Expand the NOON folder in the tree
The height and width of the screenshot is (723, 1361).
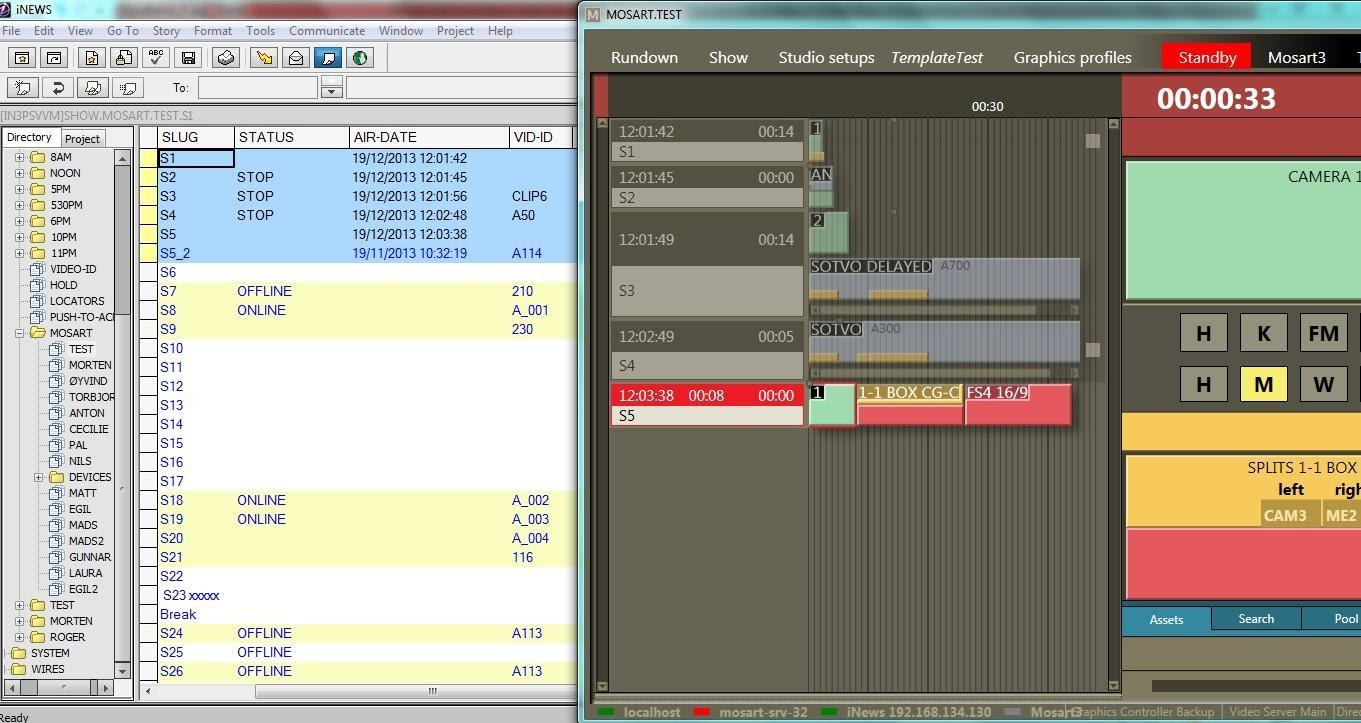point(19,173)
